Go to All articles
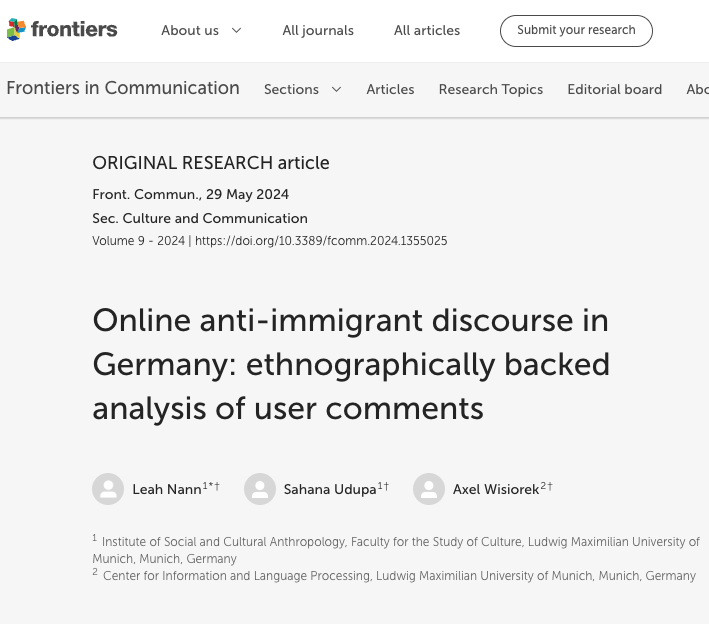This screenshot has width=709, height=624. point(427,30)
